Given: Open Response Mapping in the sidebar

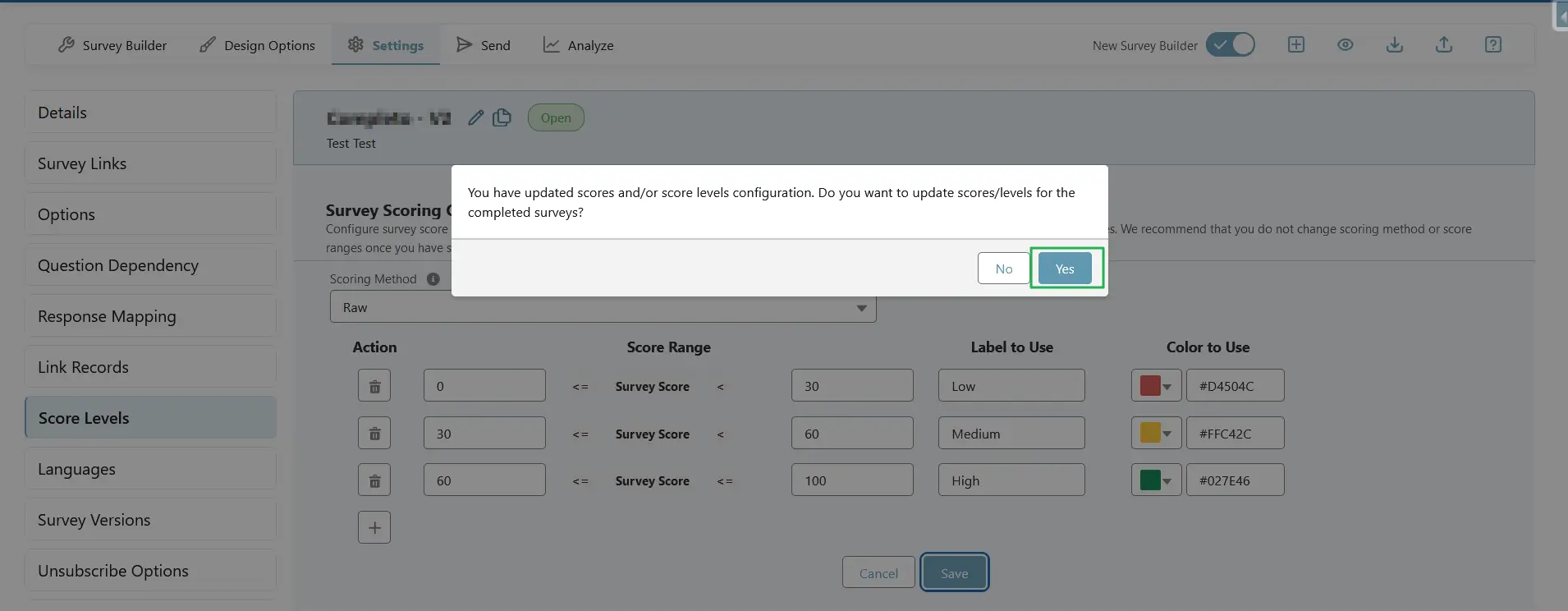Looking at the screenshot, I should tap(151, 316).
